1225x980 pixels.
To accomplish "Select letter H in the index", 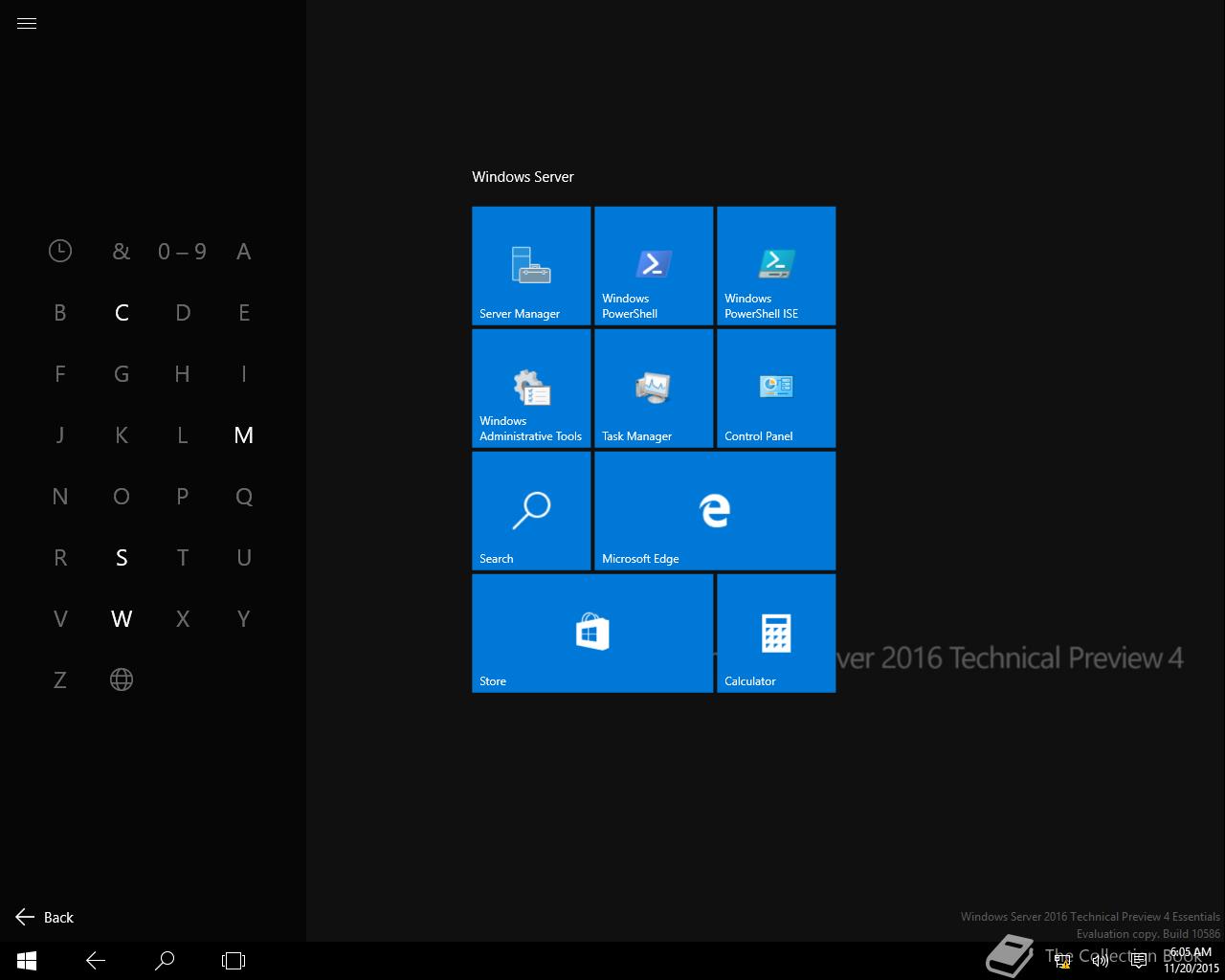I will (x=183, y=373).
